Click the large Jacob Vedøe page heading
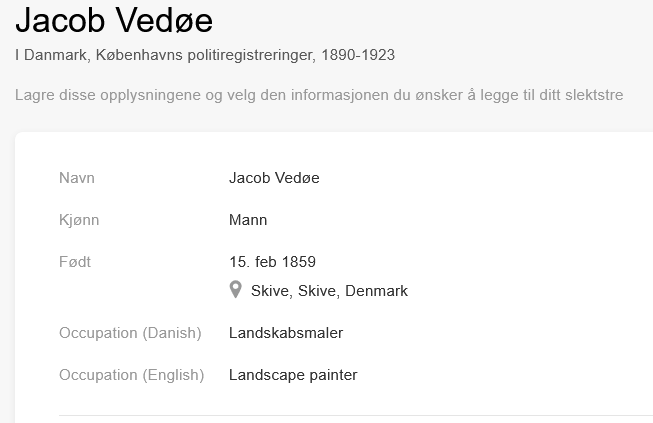The image size is (653, 423). click(x=114, y=21)
